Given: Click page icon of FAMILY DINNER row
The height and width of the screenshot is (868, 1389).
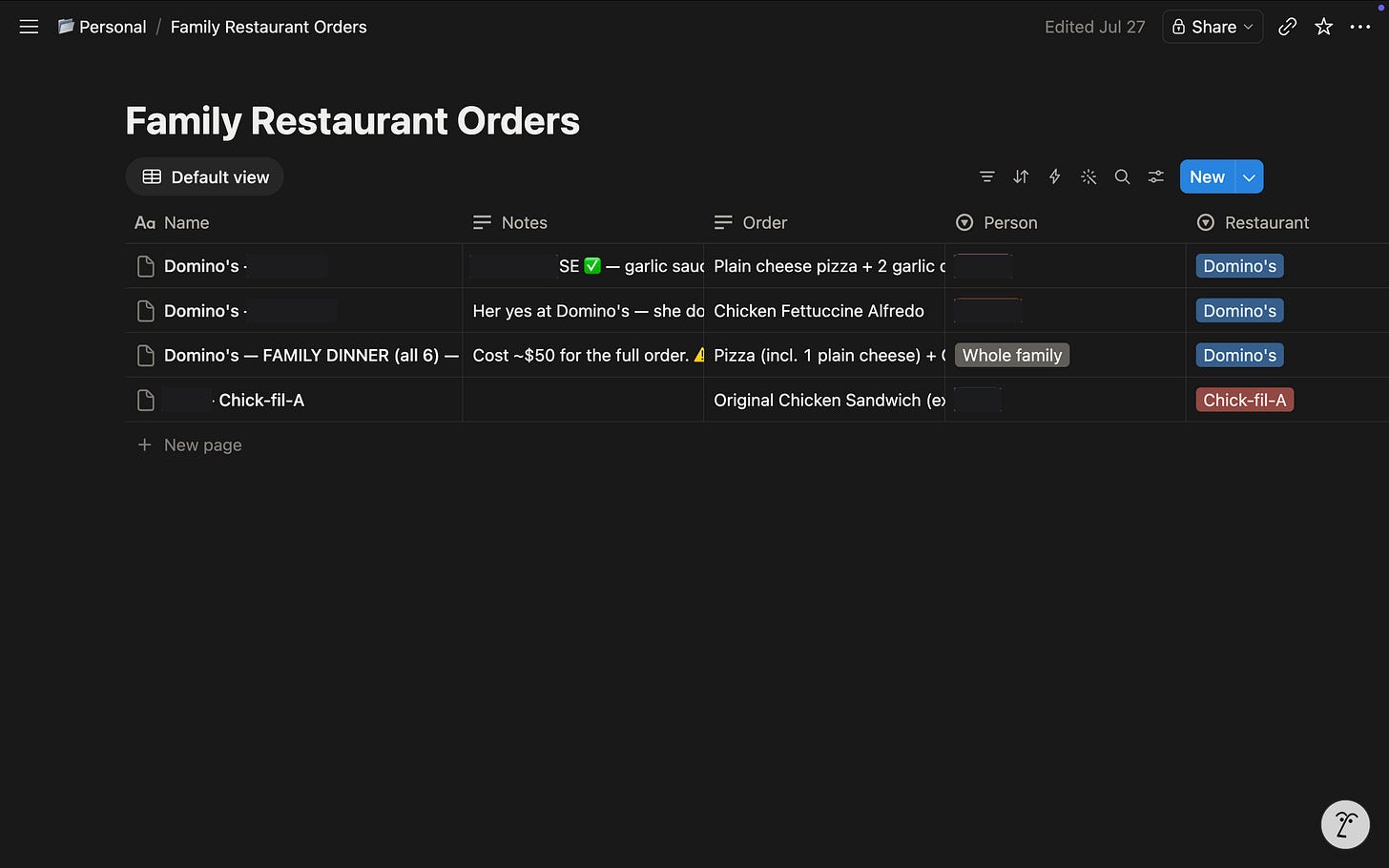Looking at the screenshot, I should pyautogui.click(x=146, y=356).
